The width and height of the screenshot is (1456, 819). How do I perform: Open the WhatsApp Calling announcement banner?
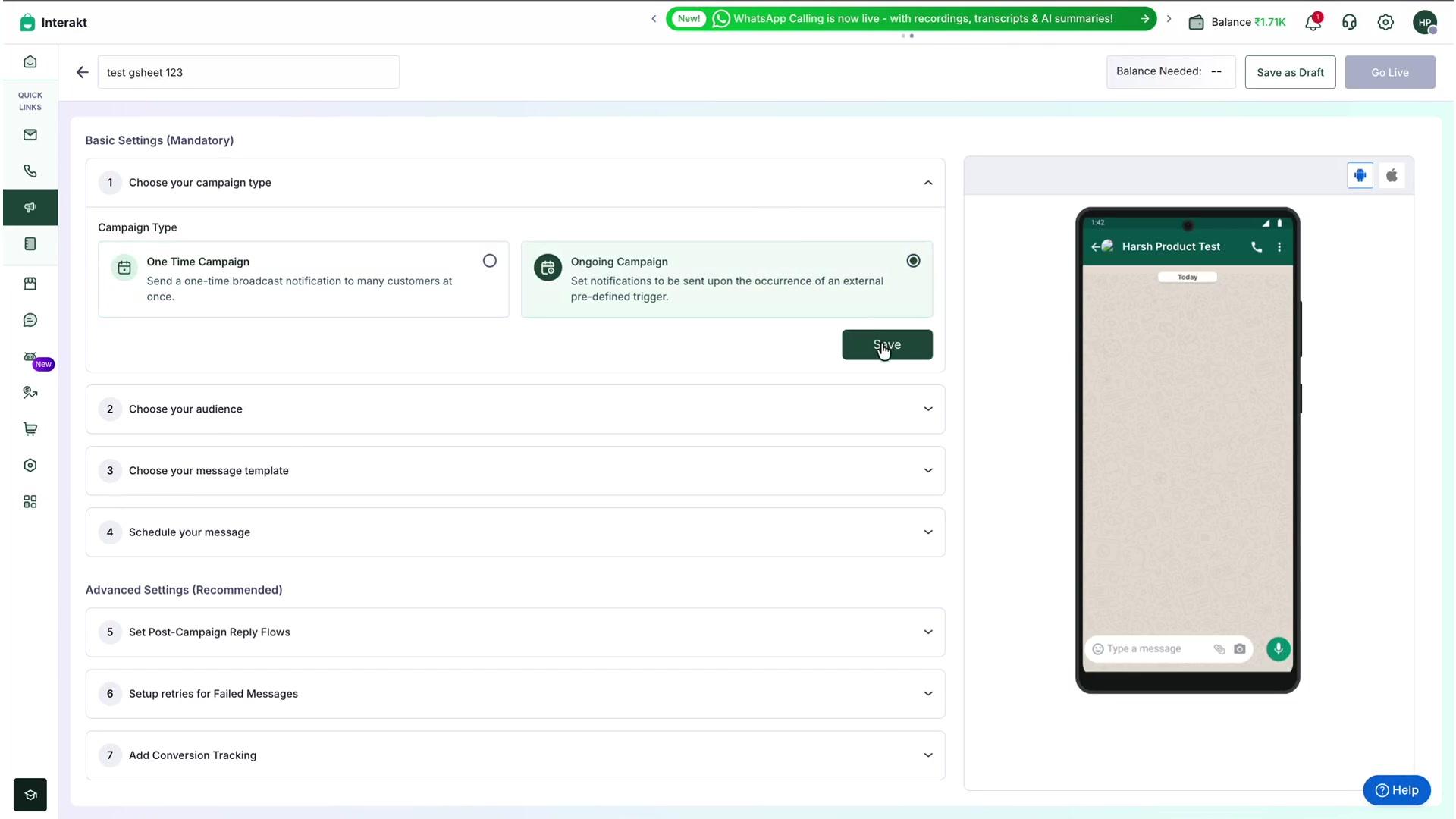(911, 19)
